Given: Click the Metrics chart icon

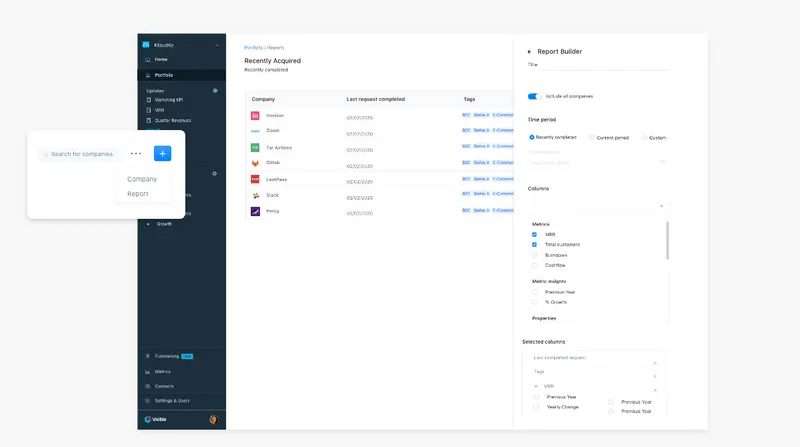Looking at the screenshot, I should tap(148, 371).
